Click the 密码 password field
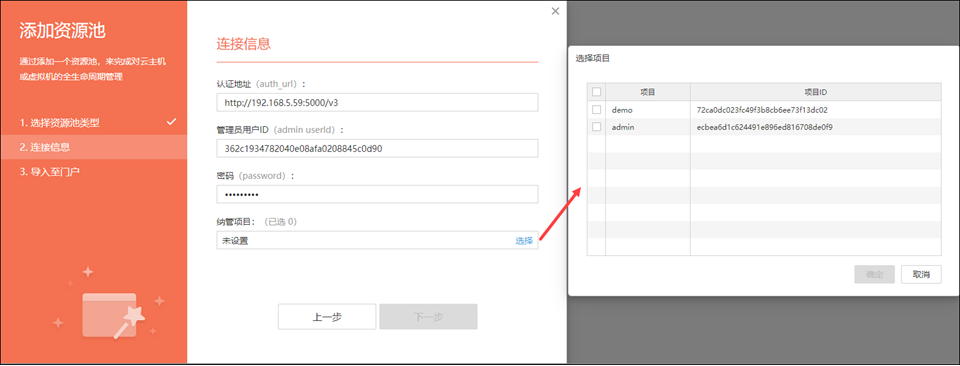960x366 pixels. coord(377,194)
